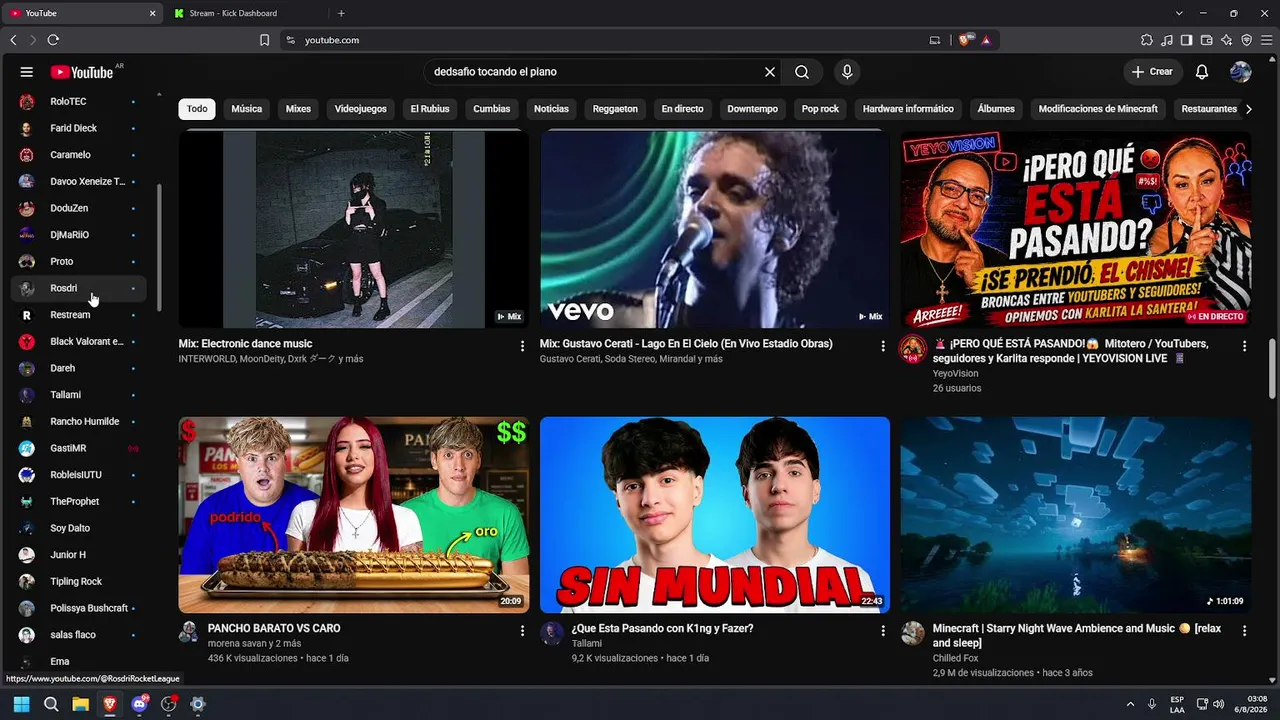Screen dimensions: 1280x720
Task: Open the Chilled Fox channel name link
Action: [955, 658]
